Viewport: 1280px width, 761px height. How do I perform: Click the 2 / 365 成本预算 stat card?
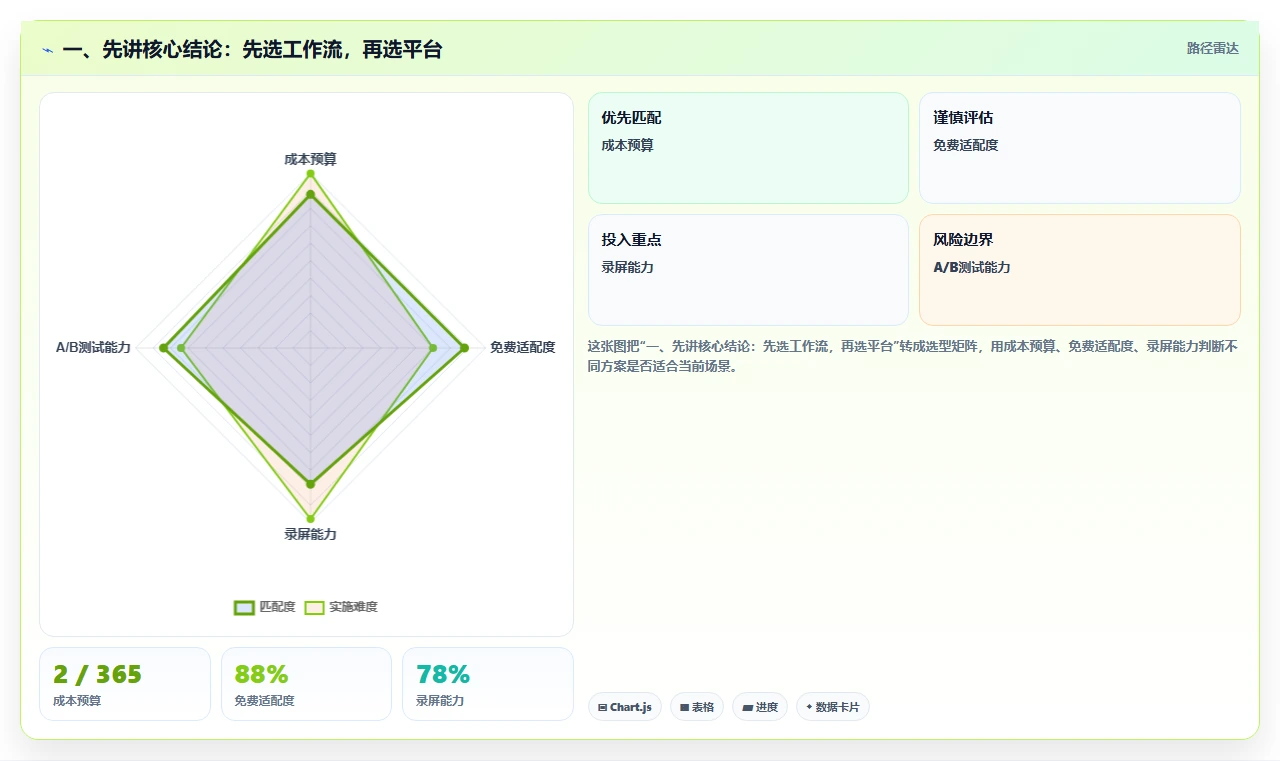[125, 684]
